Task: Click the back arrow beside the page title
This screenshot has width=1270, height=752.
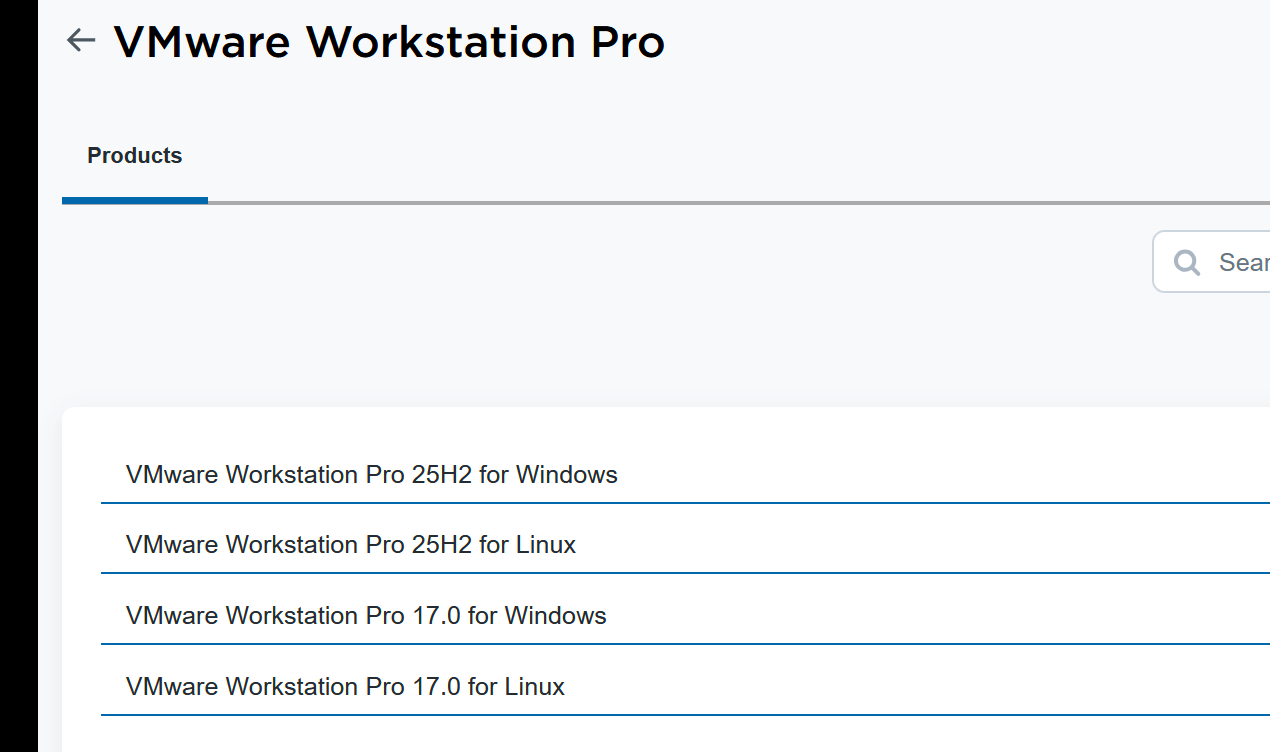Action: point(80,40)
